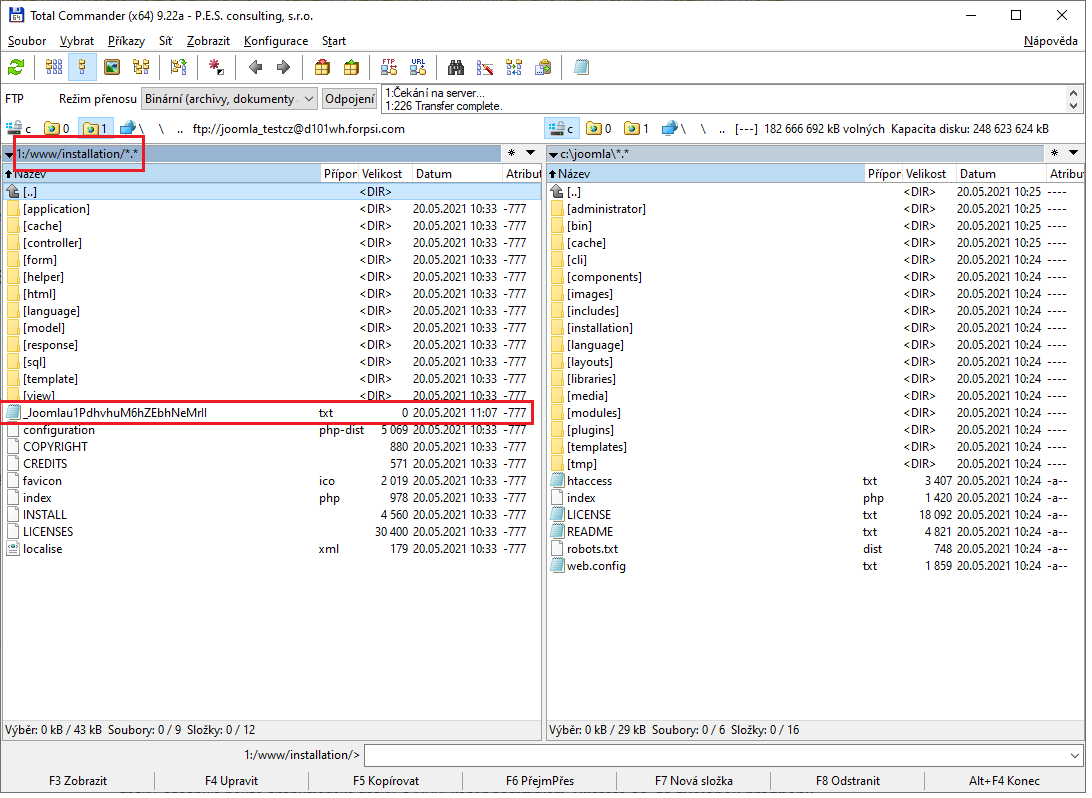Click the F5 Kopírovat button
The width and height of the screenshot is (1092, 798).
pyautogui.click(x=386, y=781)
